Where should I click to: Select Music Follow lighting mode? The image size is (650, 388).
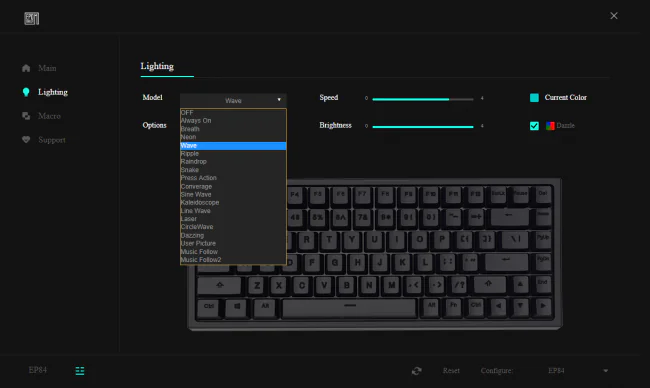(233, 252)
